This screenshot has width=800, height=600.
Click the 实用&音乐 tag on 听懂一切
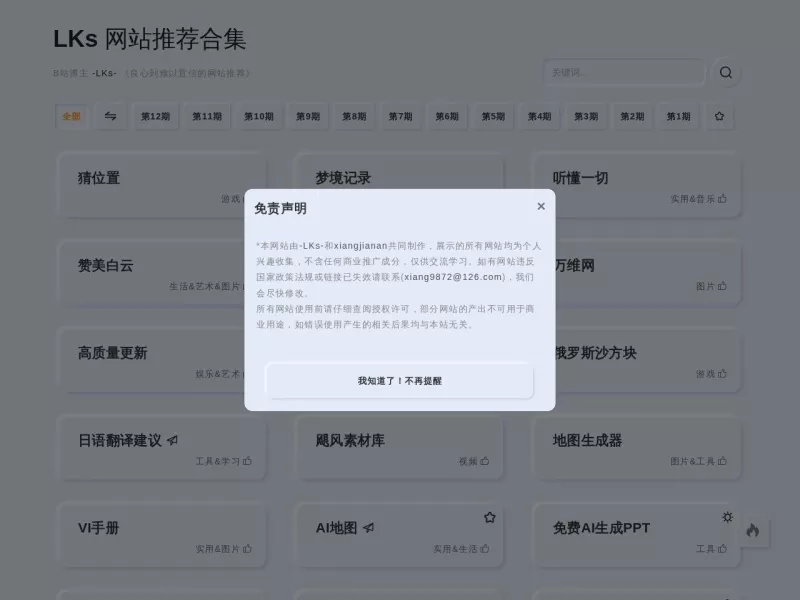coord(692,199)
